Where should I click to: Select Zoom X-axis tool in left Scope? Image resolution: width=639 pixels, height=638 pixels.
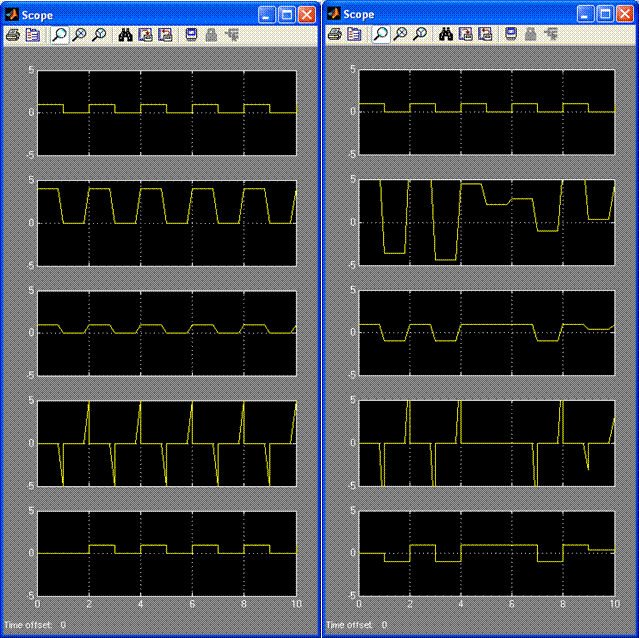click(79, 35)
